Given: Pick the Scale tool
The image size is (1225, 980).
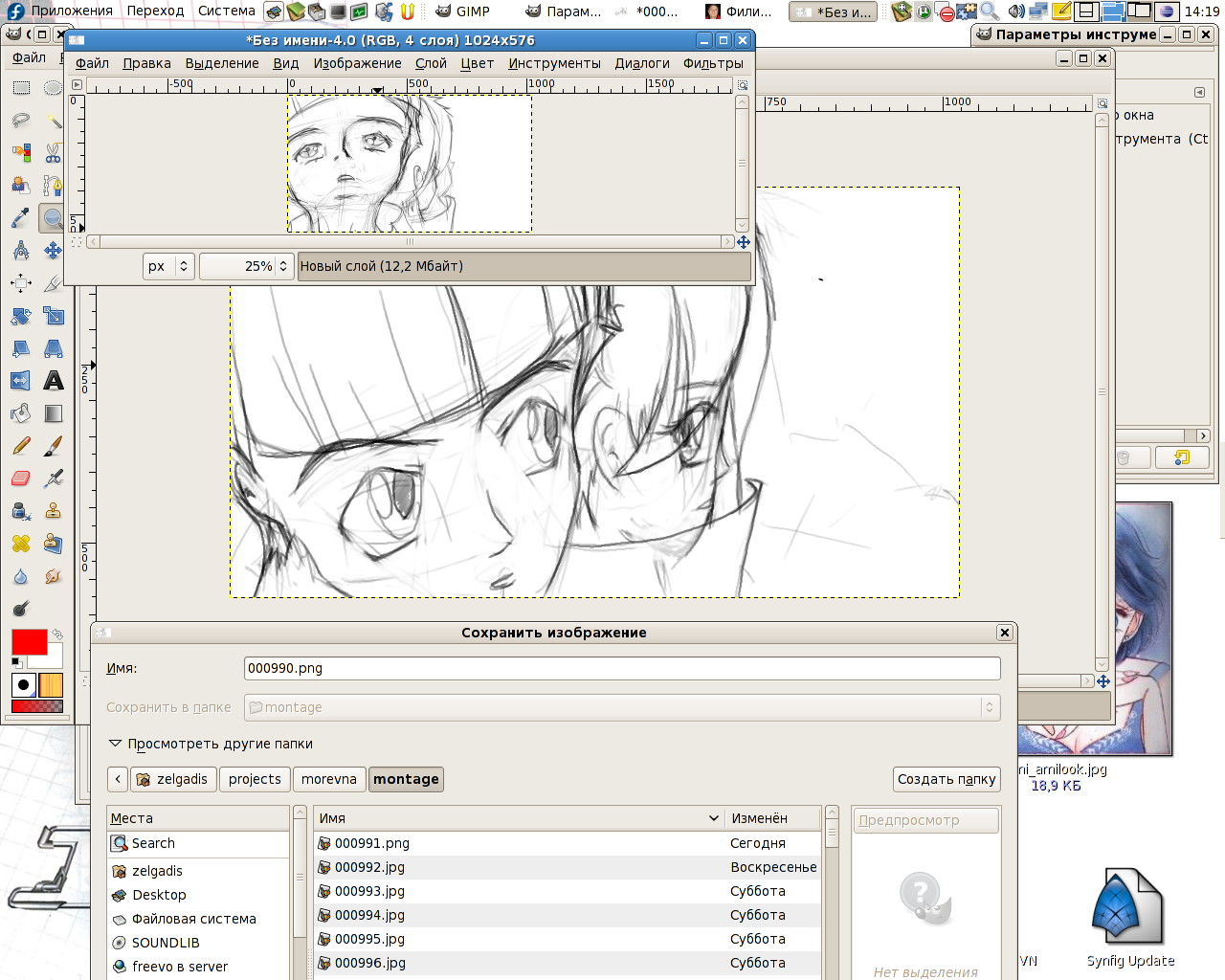Looking at the screenshot, I should (53, 316).
